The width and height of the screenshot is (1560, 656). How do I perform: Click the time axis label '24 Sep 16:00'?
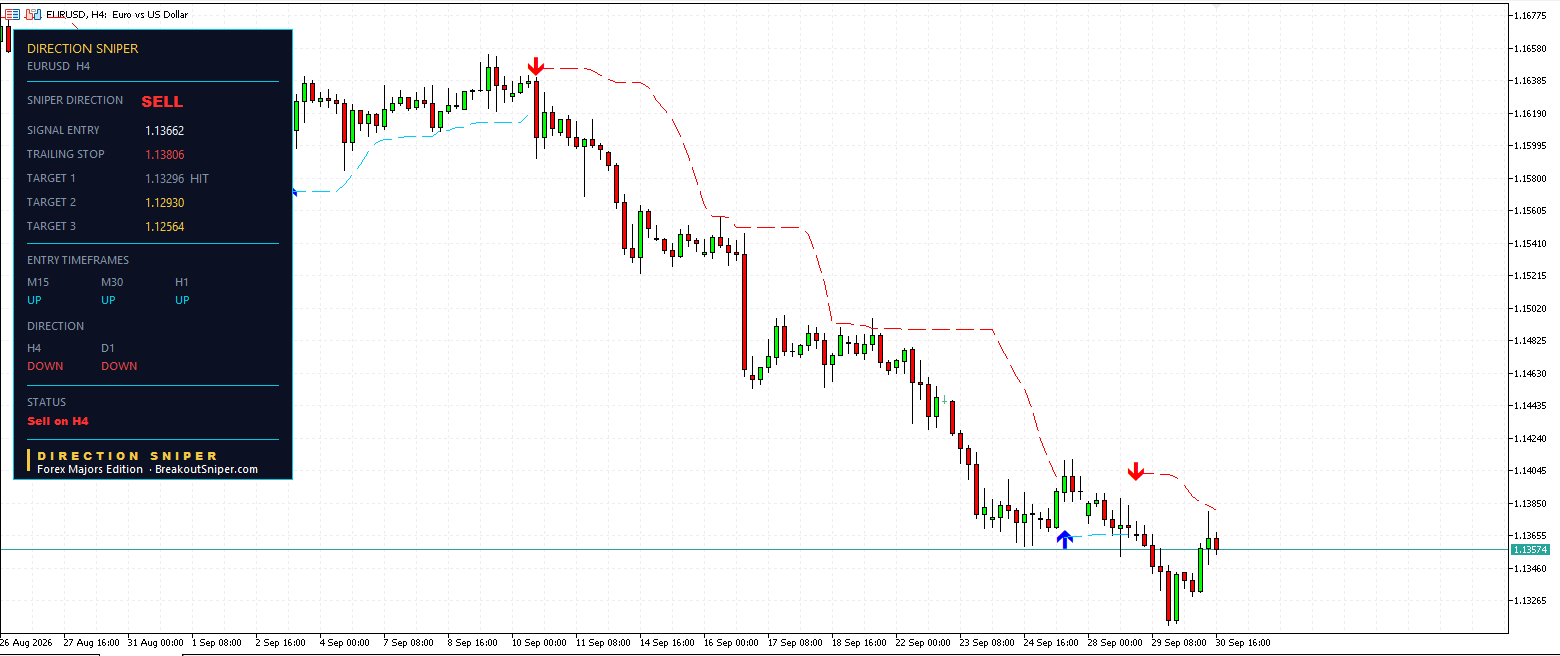tap(1052, 642)
